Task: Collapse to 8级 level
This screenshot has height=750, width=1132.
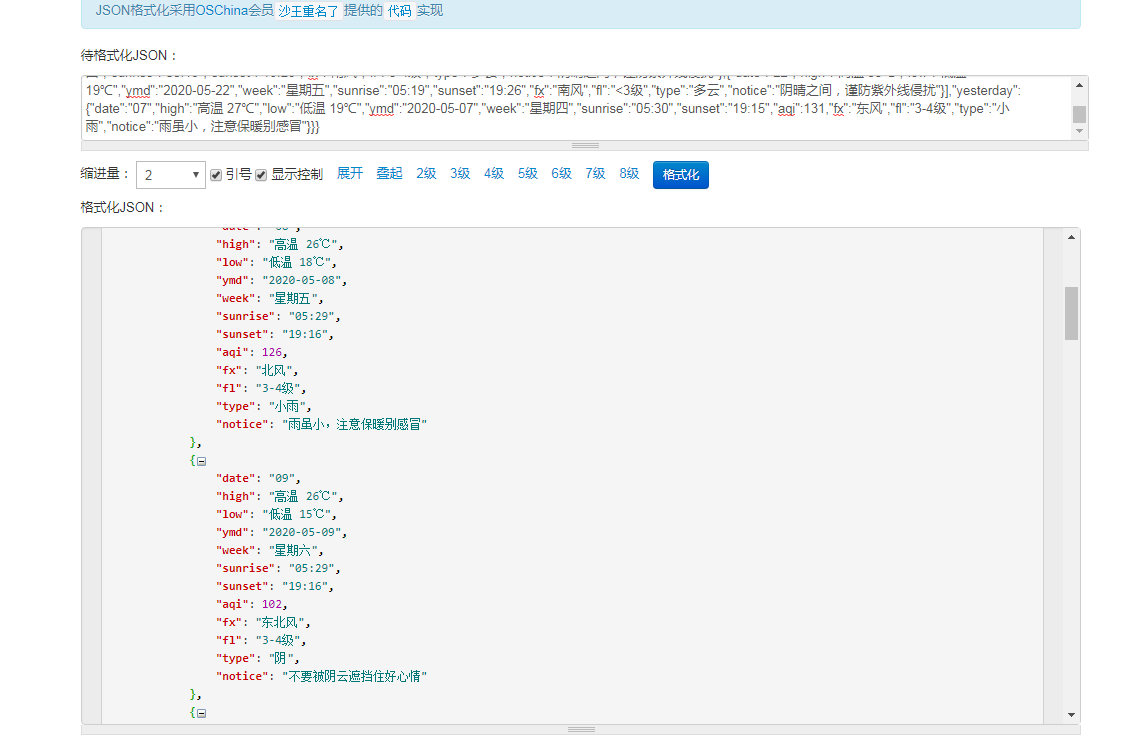Action: [630, 173]
